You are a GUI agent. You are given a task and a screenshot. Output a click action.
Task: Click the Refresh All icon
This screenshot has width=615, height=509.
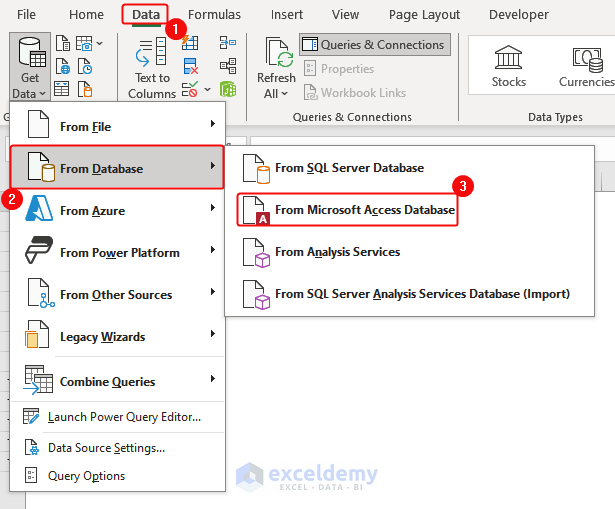[x=279, y=53]
